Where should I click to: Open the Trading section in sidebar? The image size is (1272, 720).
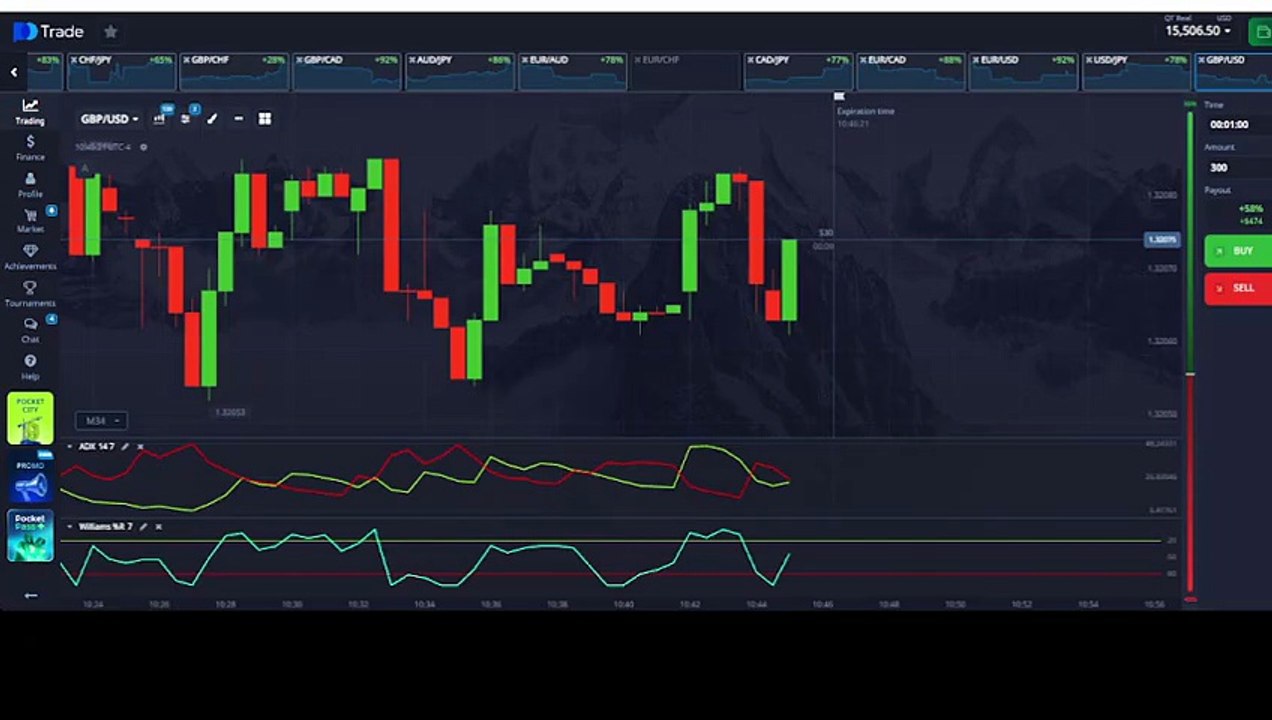pos(29,111)
